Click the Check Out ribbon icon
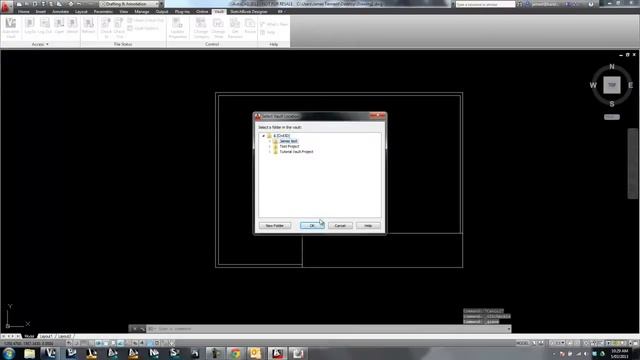 (x=119, y=28)
